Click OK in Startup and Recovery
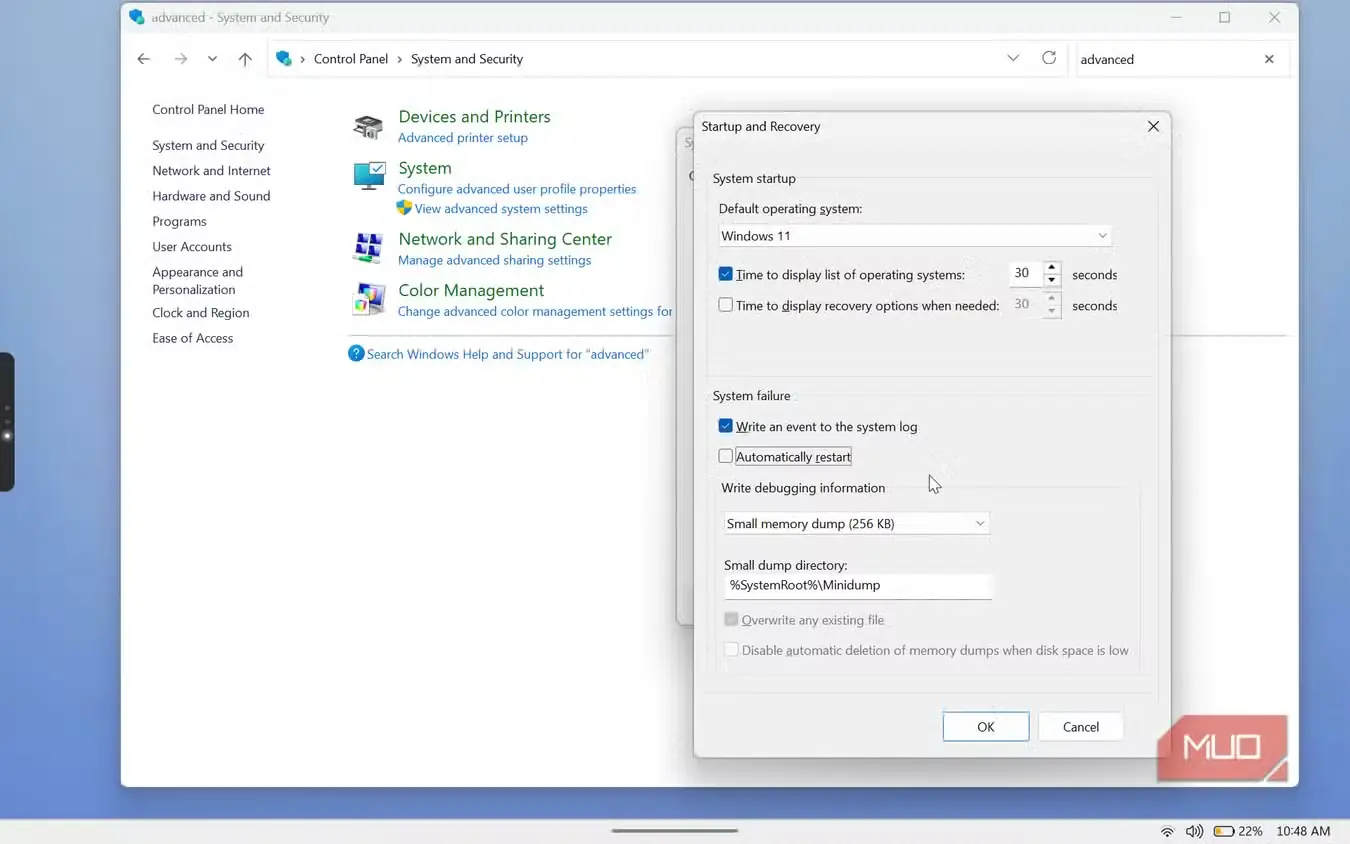1350x844 pixels. click(986, 727)
